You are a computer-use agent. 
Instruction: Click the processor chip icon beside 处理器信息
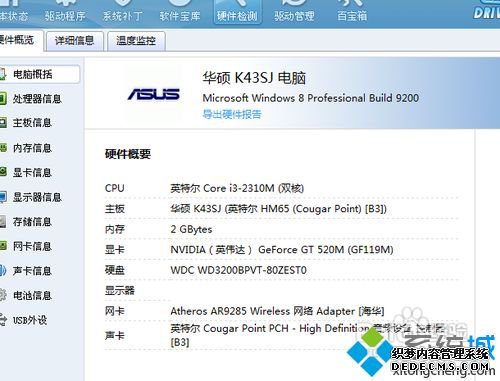[3, 99]
